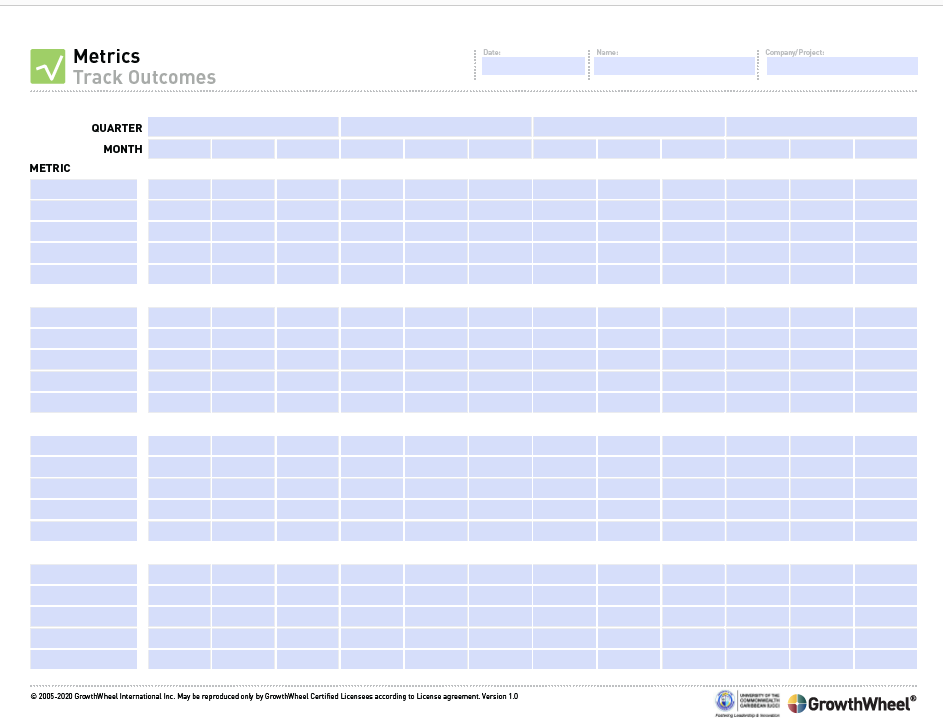Select the fourth Quarter header field
The width and height of the screenshot is (943, 721).
(x=821, y=127)
